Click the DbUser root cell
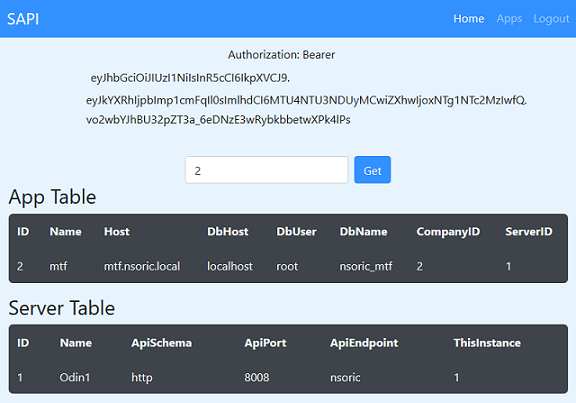This screenshot has height=403, width=576. pyautogui.click(x=287, y=266)
